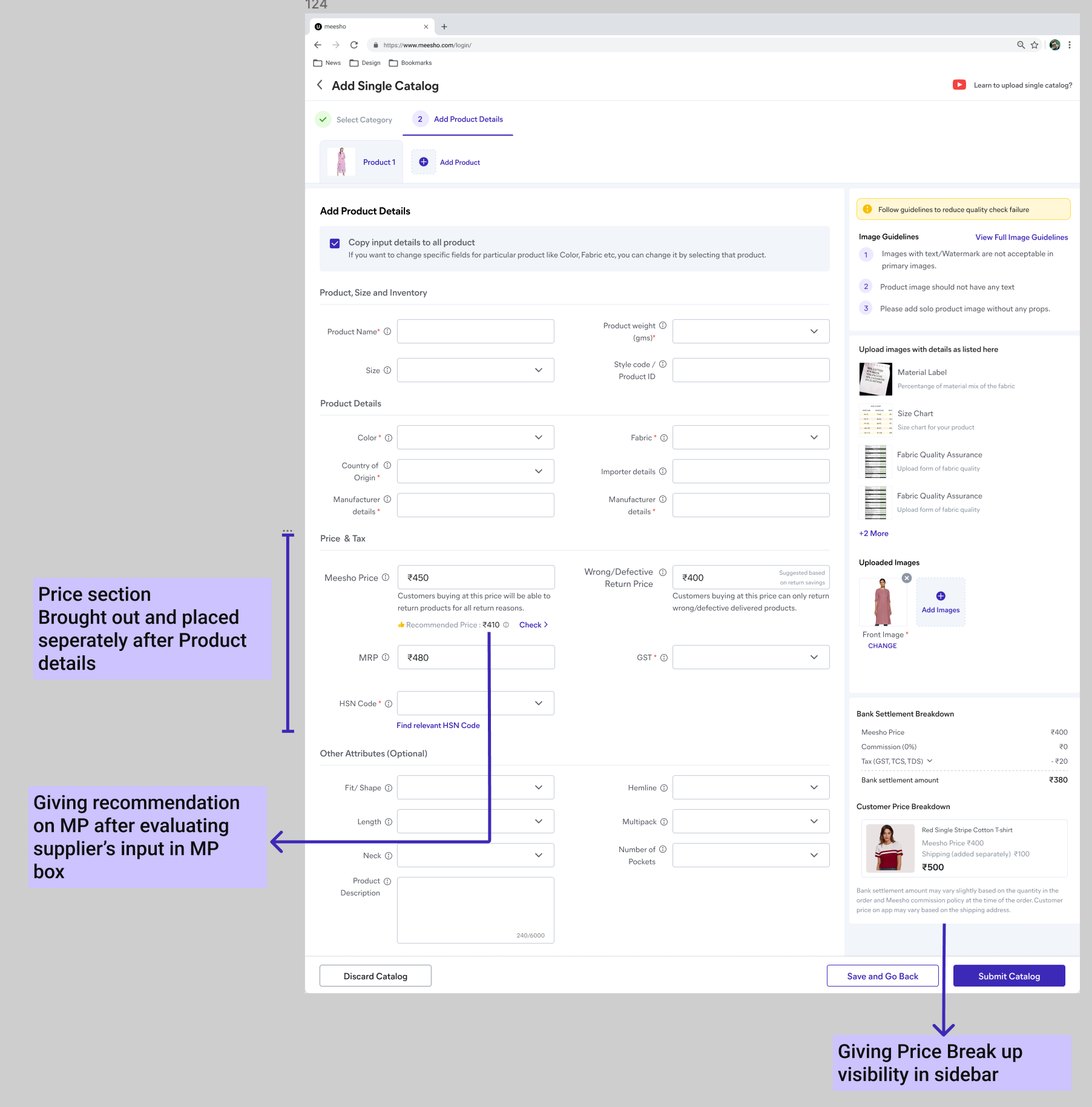The image size is (1092, 1107).
Task: Click the info icon next to Product Description
Action: point(387,881)
